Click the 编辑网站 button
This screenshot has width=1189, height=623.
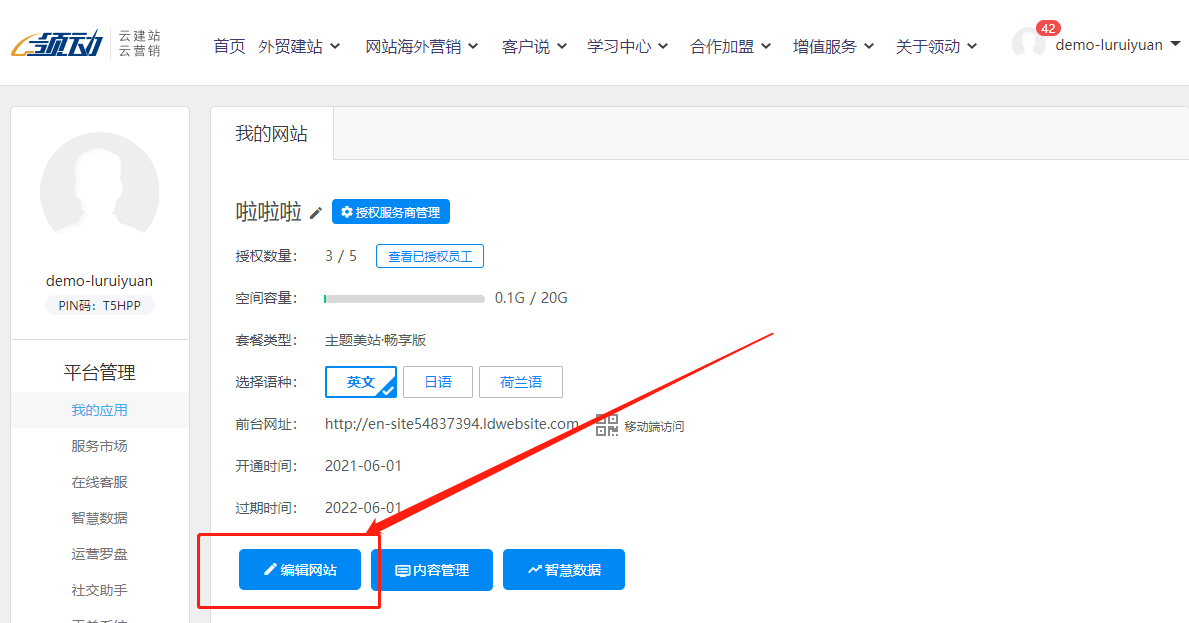(x=299, y=570)
